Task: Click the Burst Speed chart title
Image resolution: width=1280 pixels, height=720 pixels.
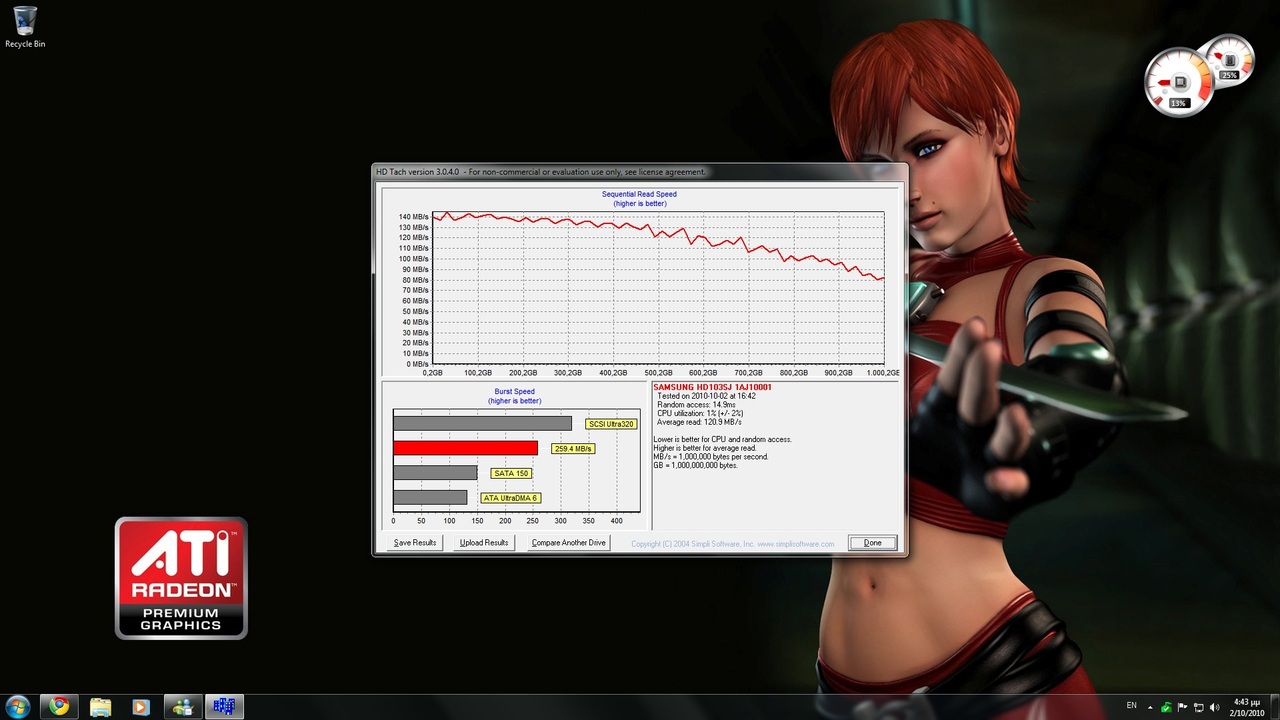Action: (515, 392)
